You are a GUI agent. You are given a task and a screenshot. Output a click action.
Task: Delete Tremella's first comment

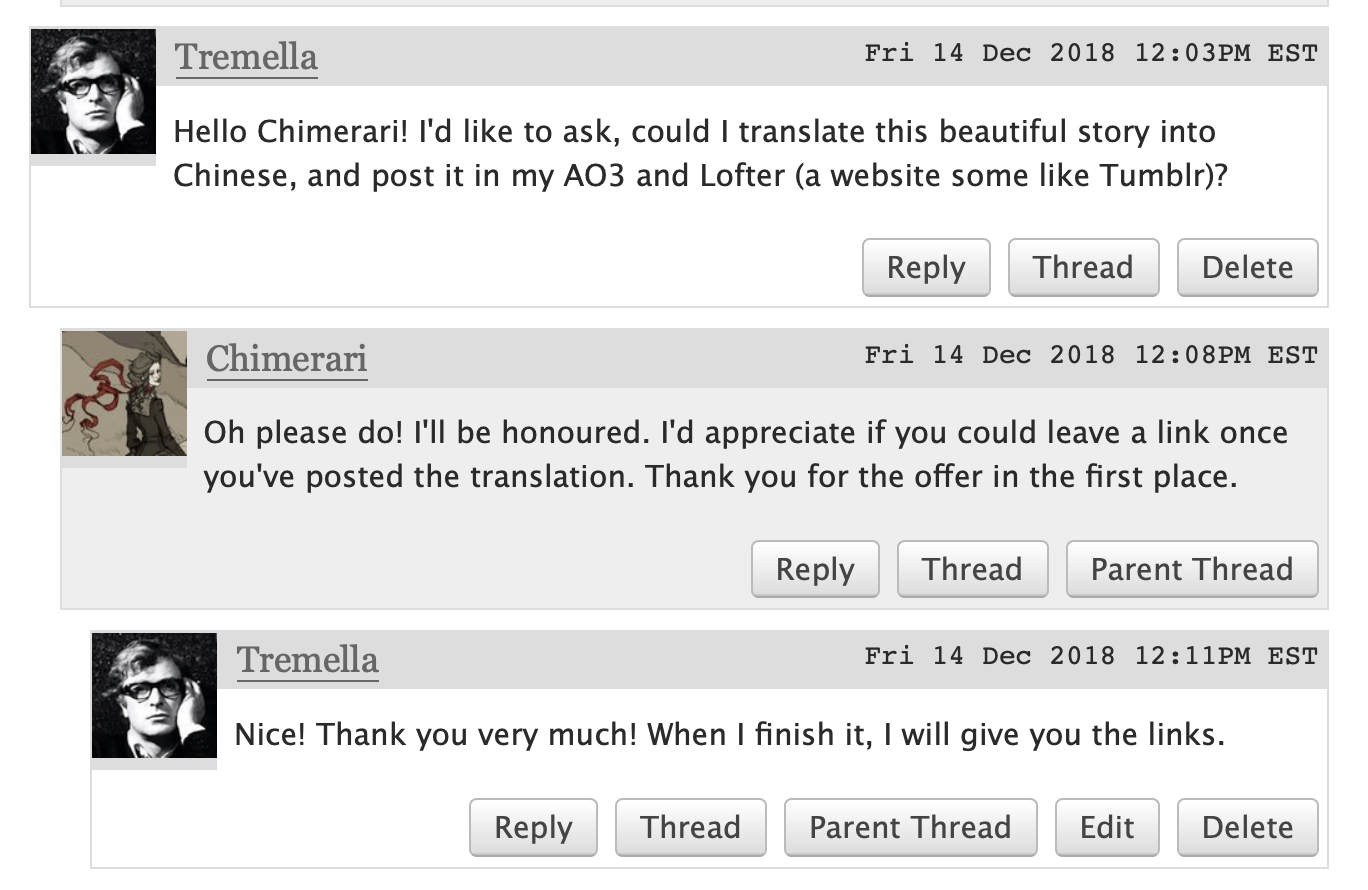click(1247, 267)
